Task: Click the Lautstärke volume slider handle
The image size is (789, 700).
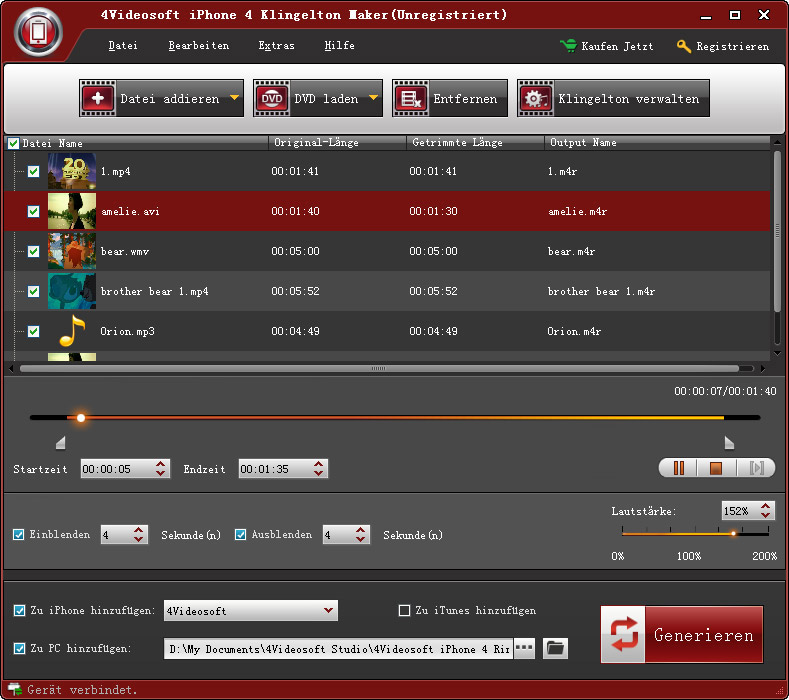Action: pos(733,534)
